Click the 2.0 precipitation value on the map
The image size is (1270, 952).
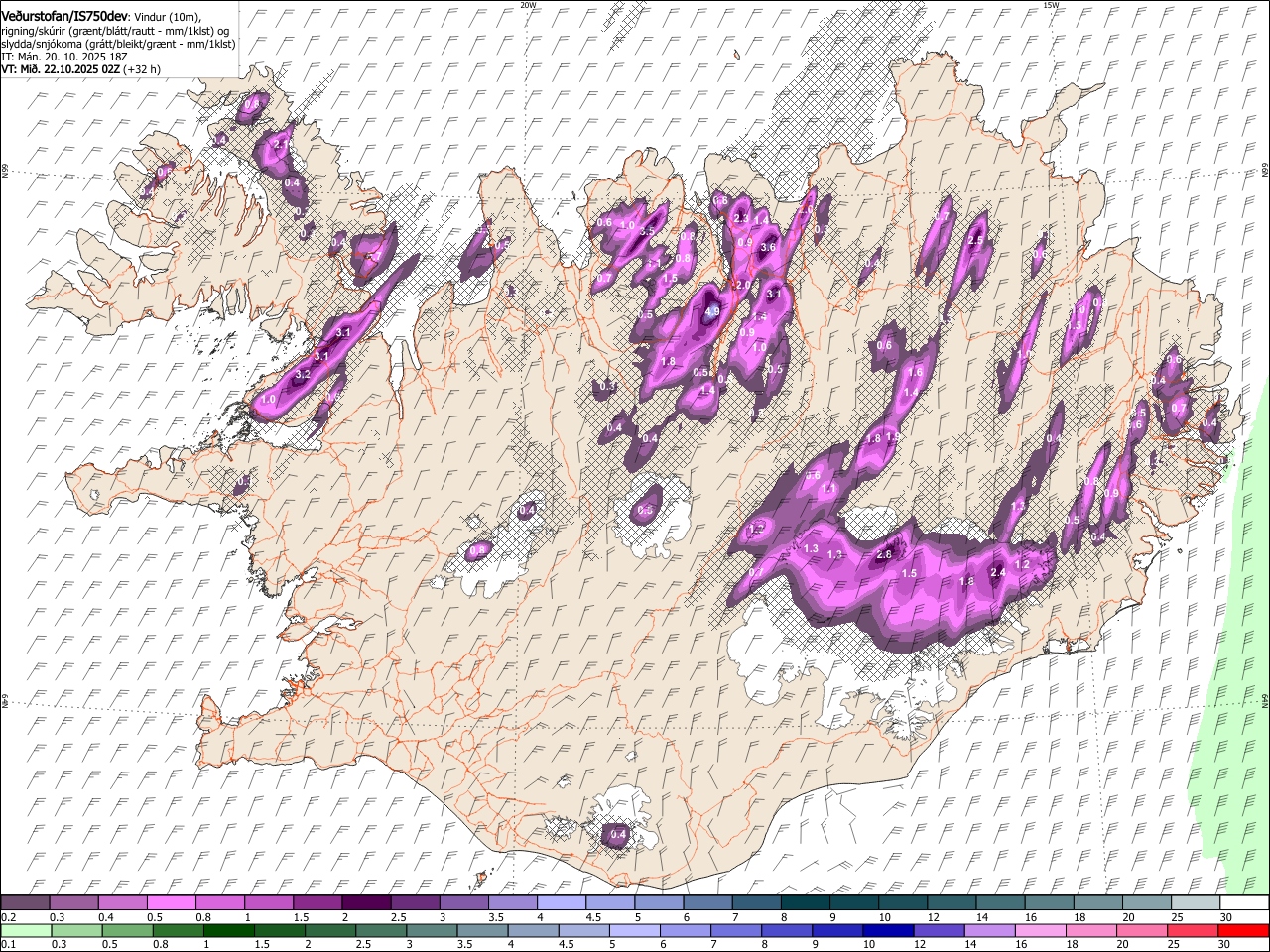pos(742,285)
